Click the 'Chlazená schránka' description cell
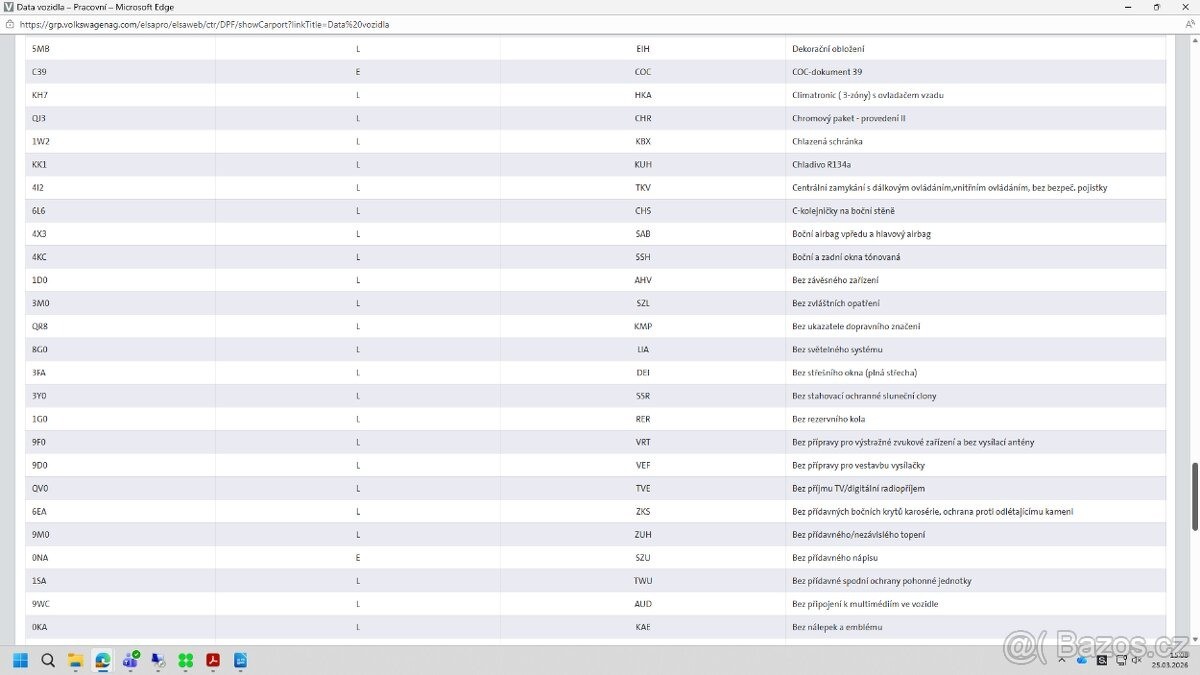The width and height of the screenshot is (1200, 675). pos(827,141)
